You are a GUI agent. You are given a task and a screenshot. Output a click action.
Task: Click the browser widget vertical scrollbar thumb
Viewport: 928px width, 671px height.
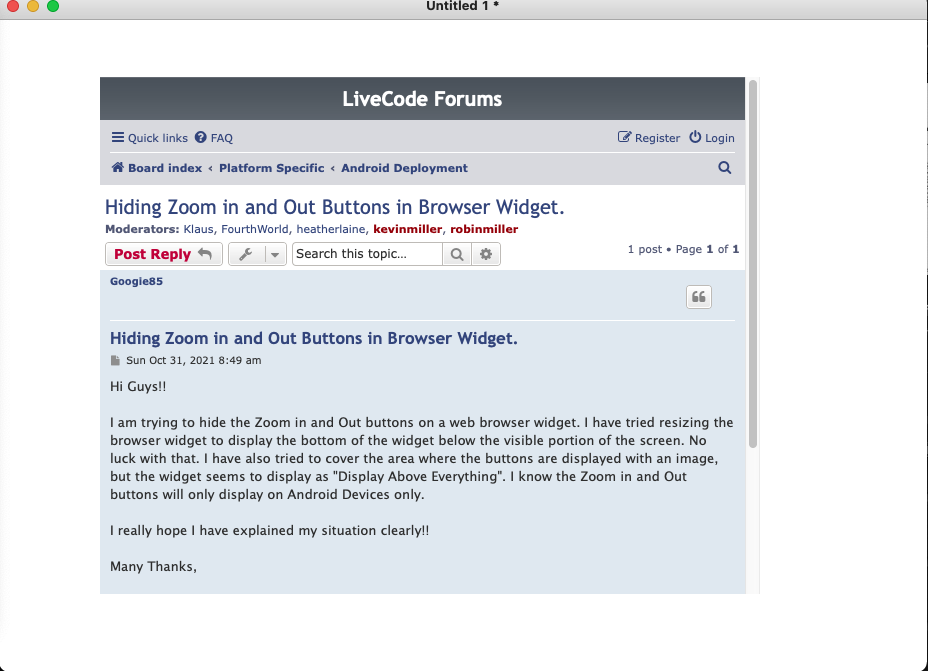(753, 263)
